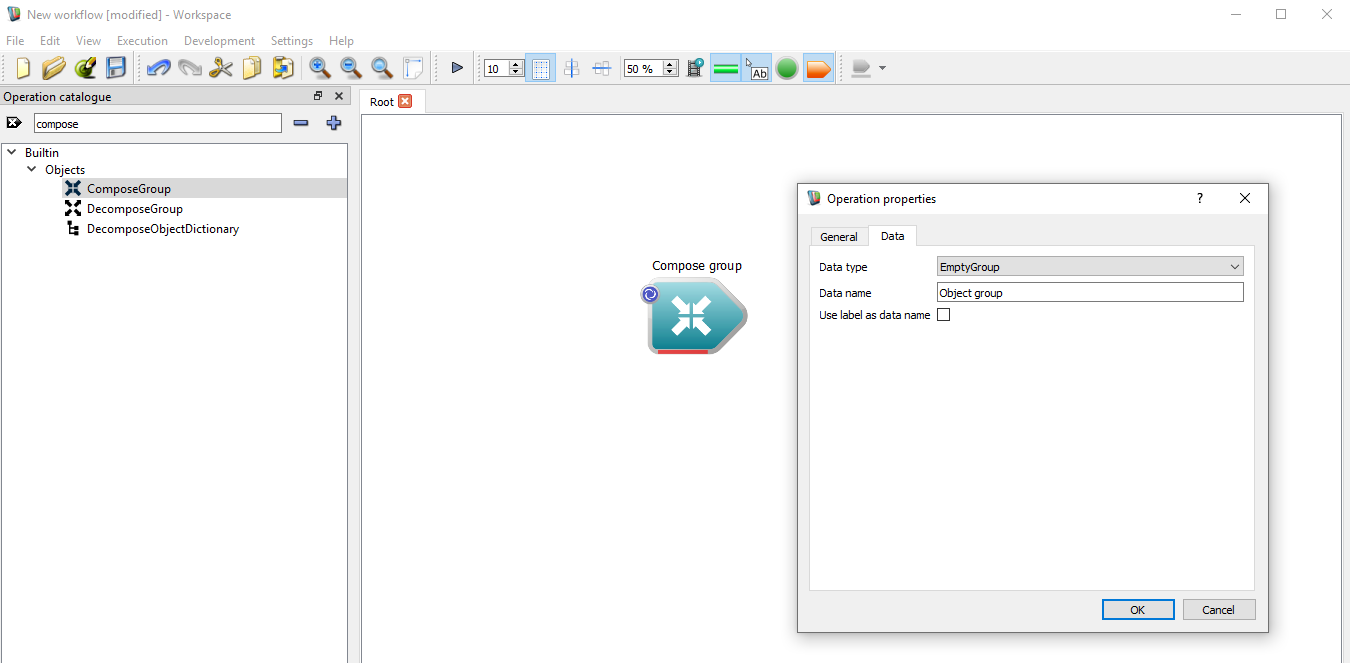Open the Development menu

click(219, 41)
